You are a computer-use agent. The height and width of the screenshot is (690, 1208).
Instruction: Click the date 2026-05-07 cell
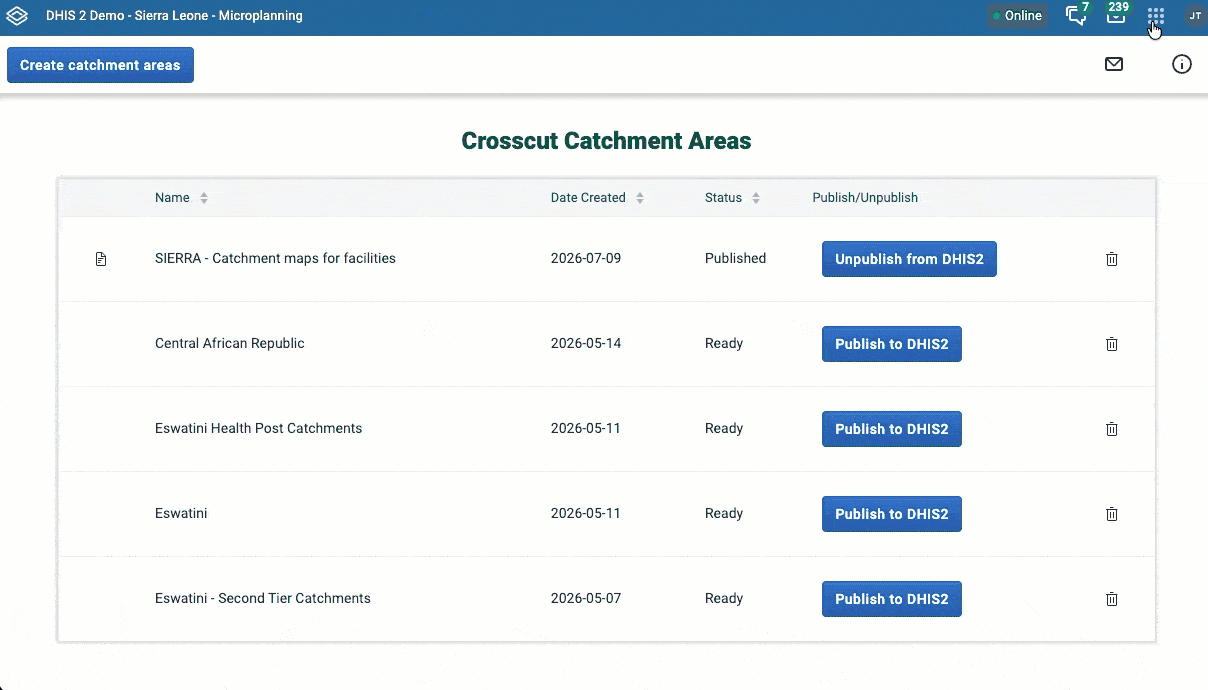[x=586, y=598]
